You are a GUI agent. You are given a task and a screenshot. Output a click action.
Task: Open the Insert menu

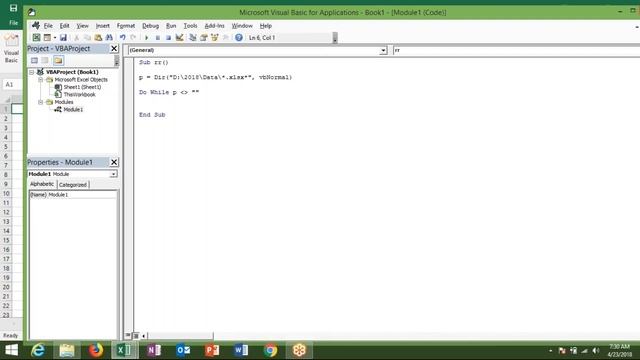102,26
